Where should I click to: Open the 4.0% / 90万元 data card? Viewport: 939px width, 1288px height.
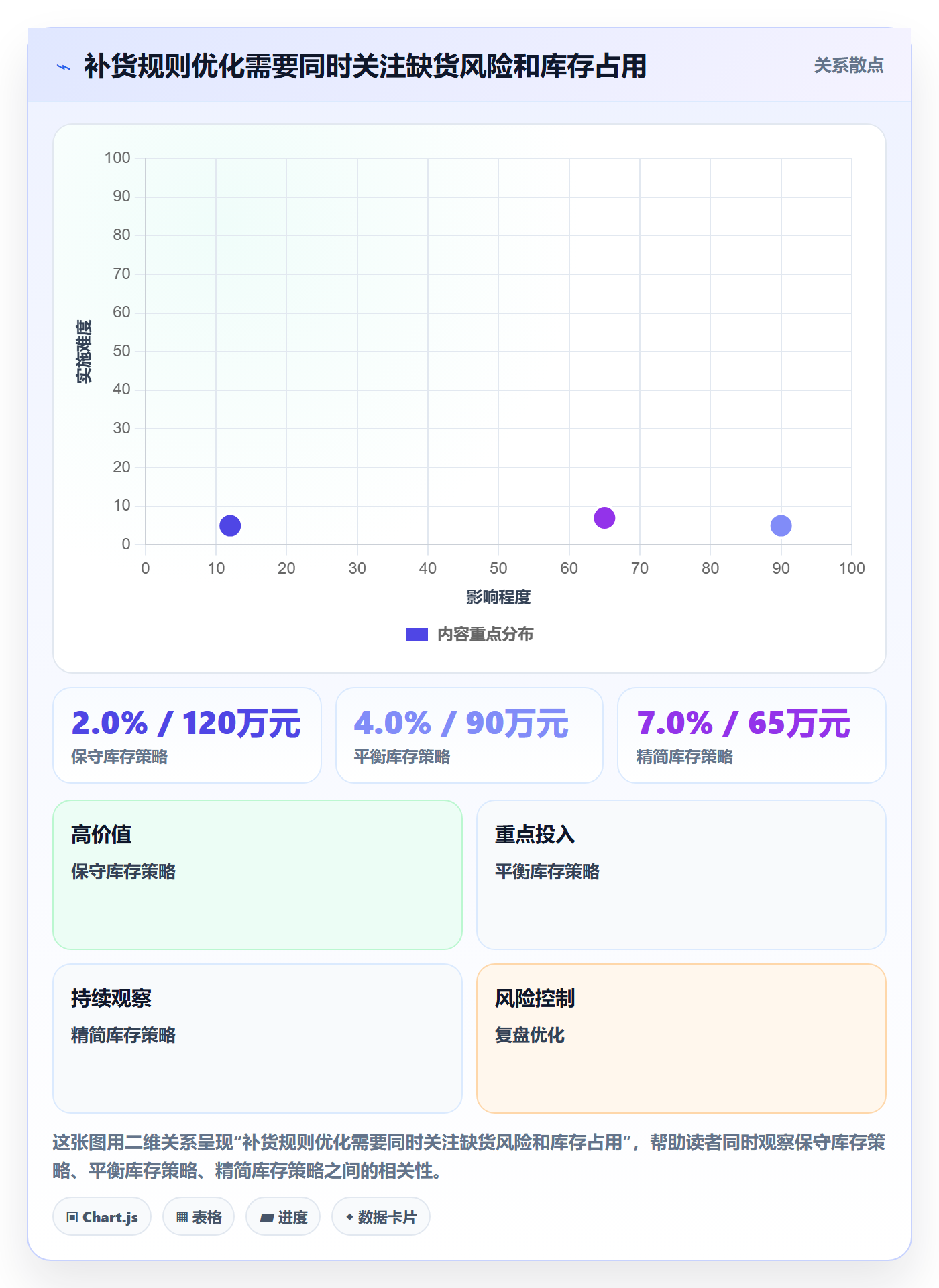[469, 735]
